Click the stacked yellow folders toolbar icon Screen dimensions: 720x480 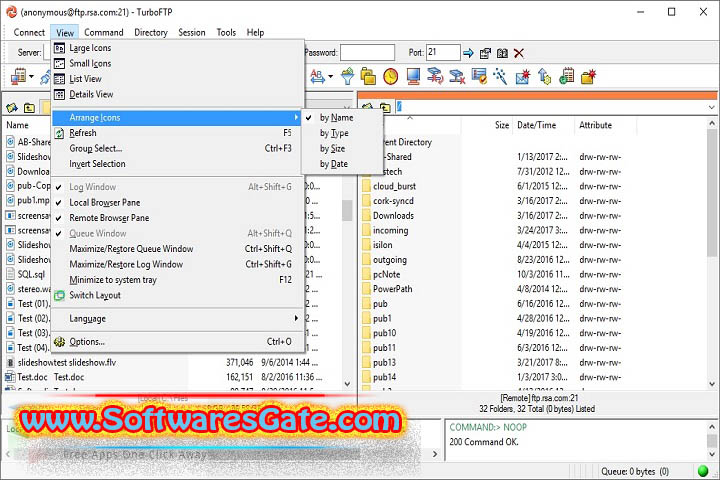point(368,76)
